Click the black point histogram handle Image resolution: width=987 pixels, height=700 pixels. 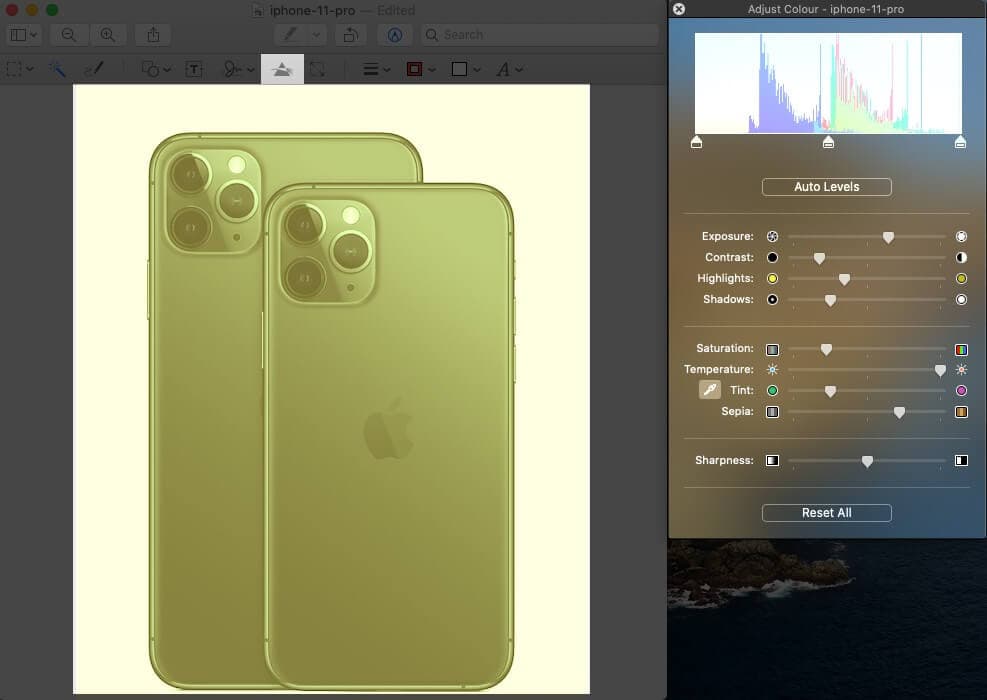tap(696, 142)
